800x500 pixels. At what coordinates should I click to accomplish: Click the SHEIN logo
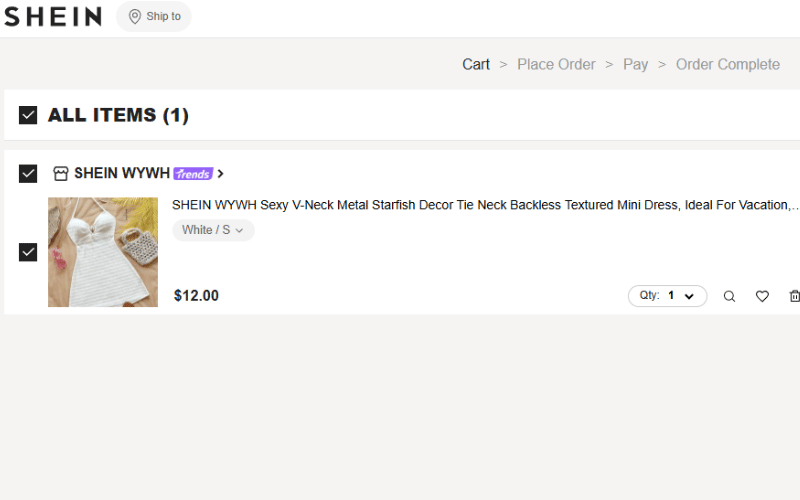pyautogui.click(x=53, y=16)
